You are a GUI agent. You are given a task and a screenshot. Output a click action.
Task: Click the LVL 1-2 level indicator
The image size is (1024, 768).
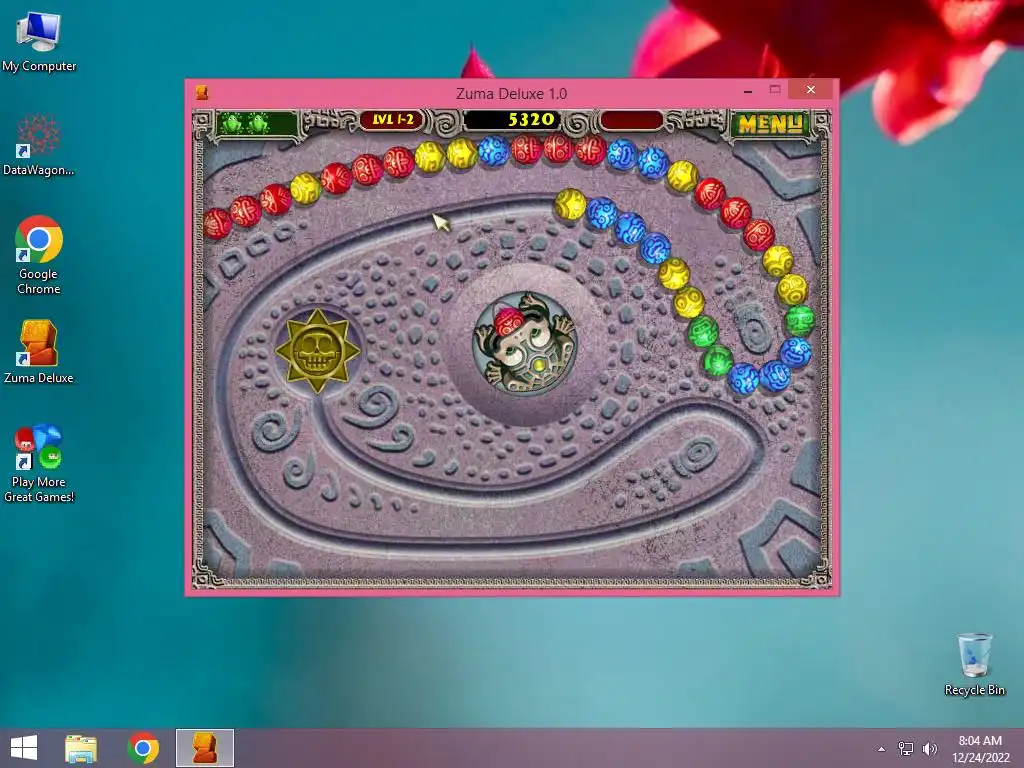(x=393, y=120)
